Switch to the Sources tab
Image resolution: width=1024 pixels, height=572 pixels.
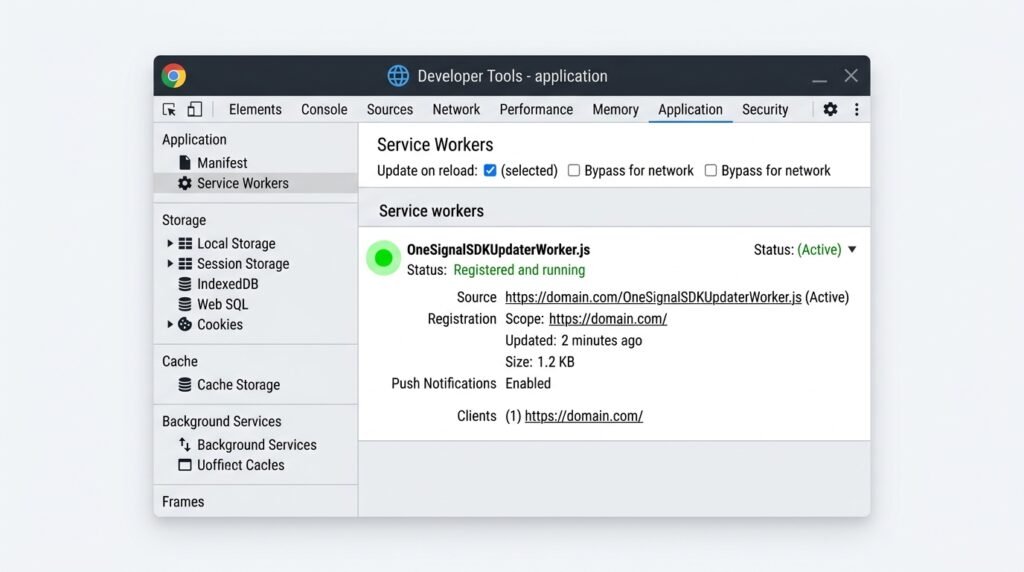390,110
